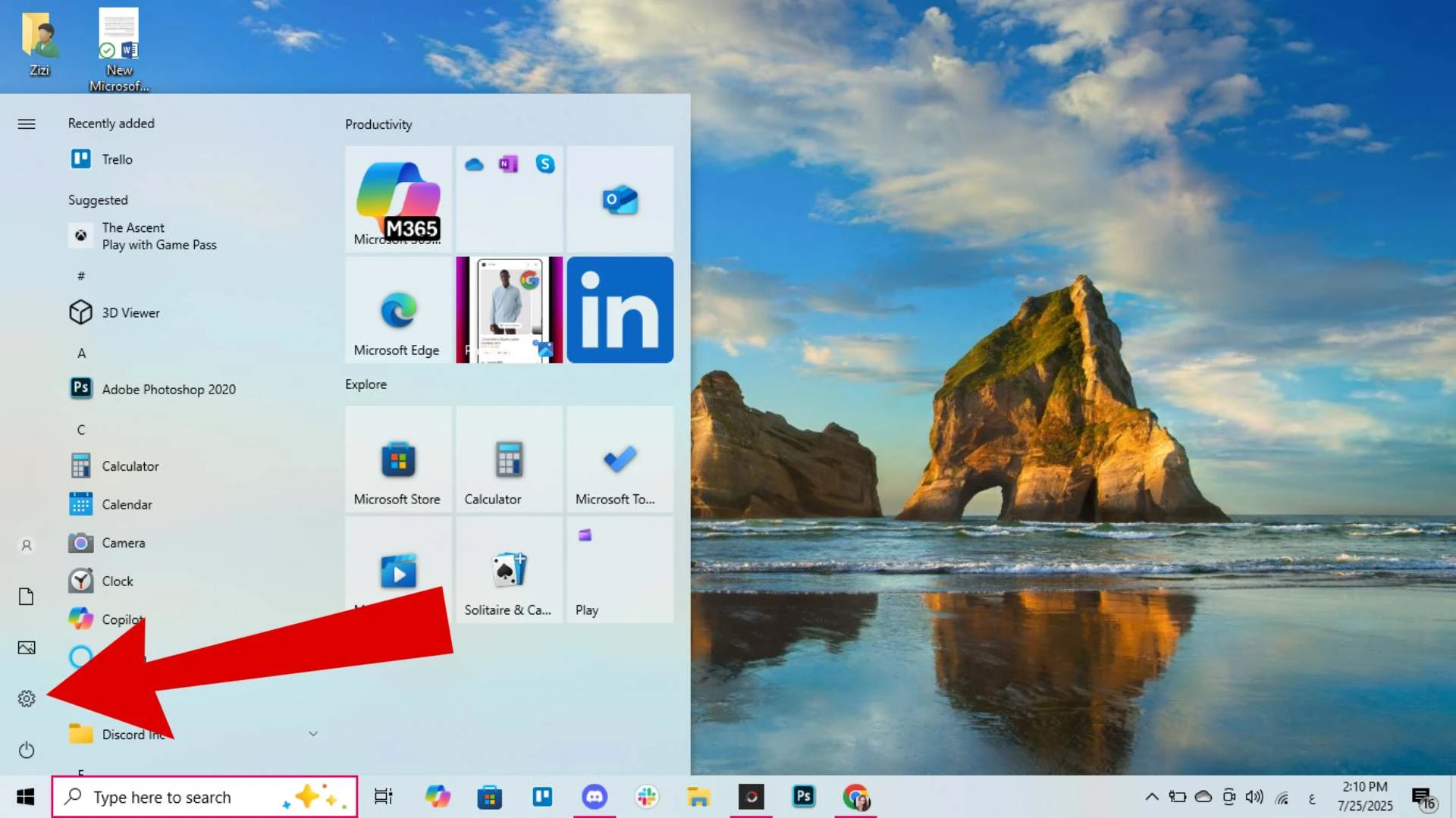
Task: Click the Productivity group heading
Action: point(378,124)
